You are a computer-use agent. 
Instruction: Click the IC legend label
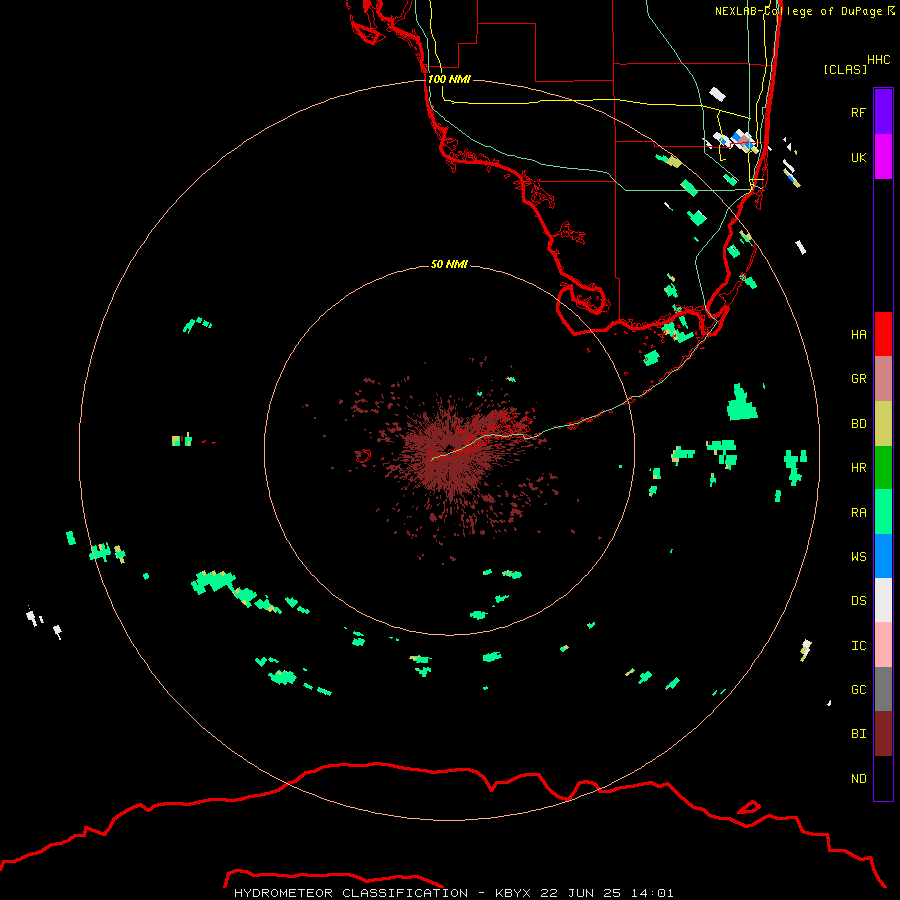click(858, 646)
